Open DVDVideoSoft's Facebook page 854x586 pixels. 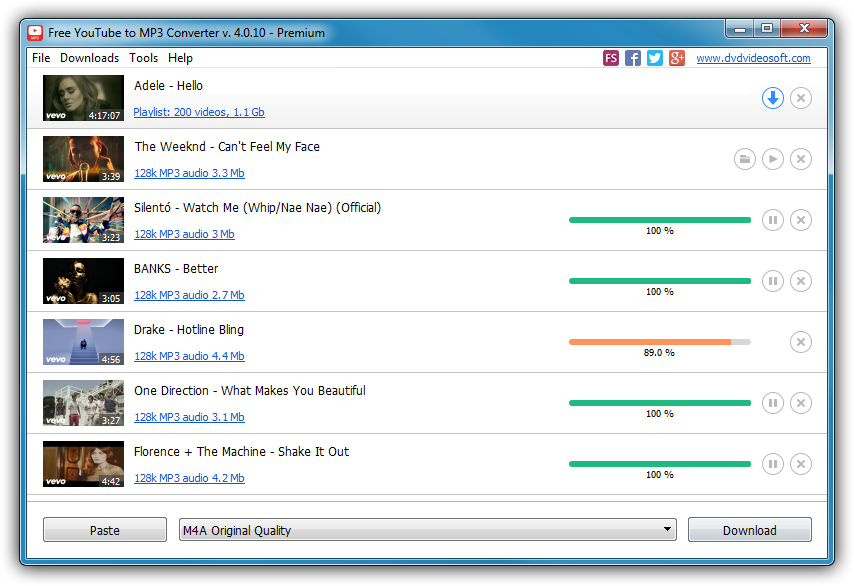coord(632,58)
